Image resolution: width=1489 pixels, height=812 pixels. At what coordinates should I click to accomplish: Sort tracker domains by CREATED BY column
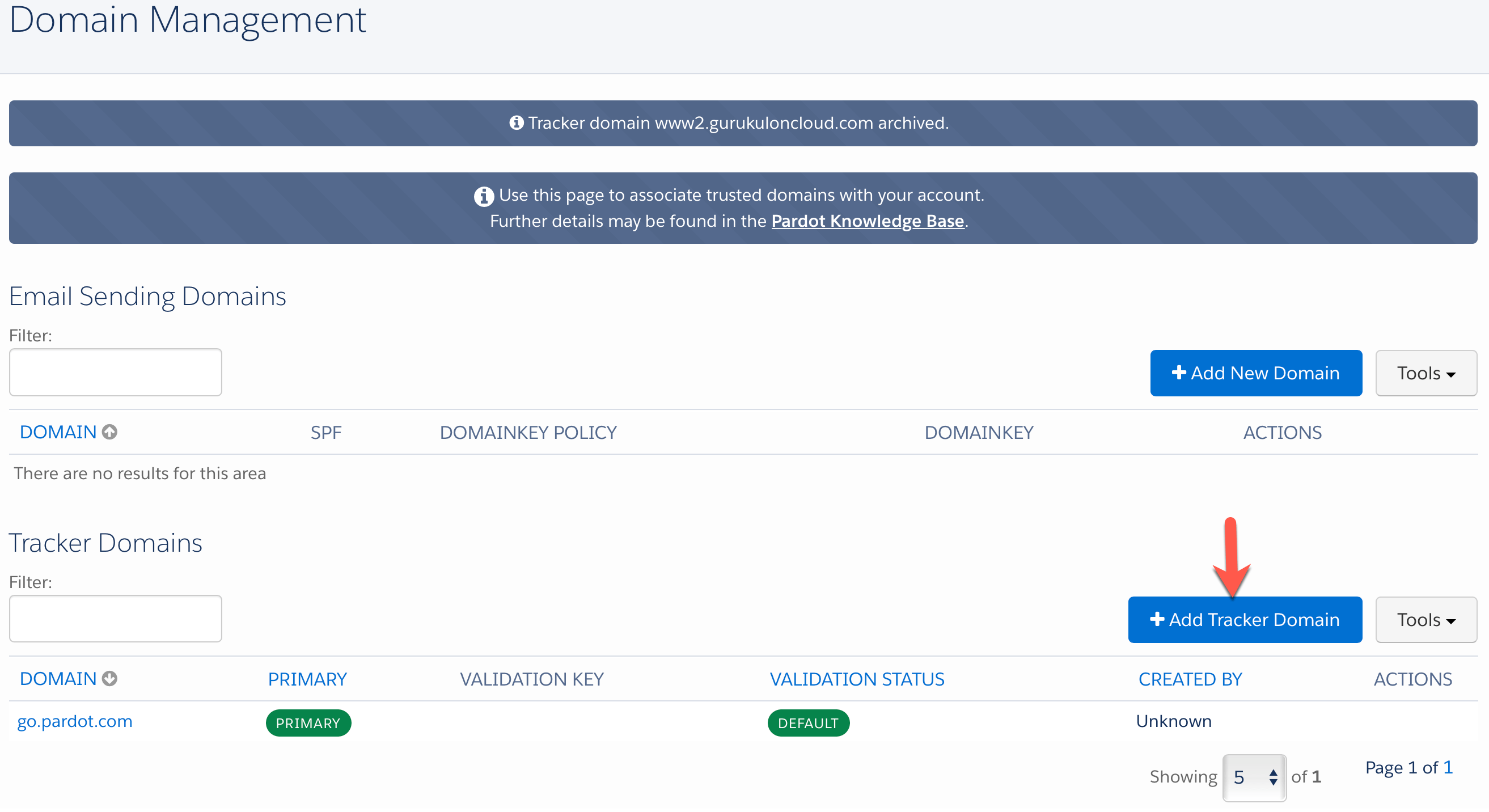point(1190,679)
